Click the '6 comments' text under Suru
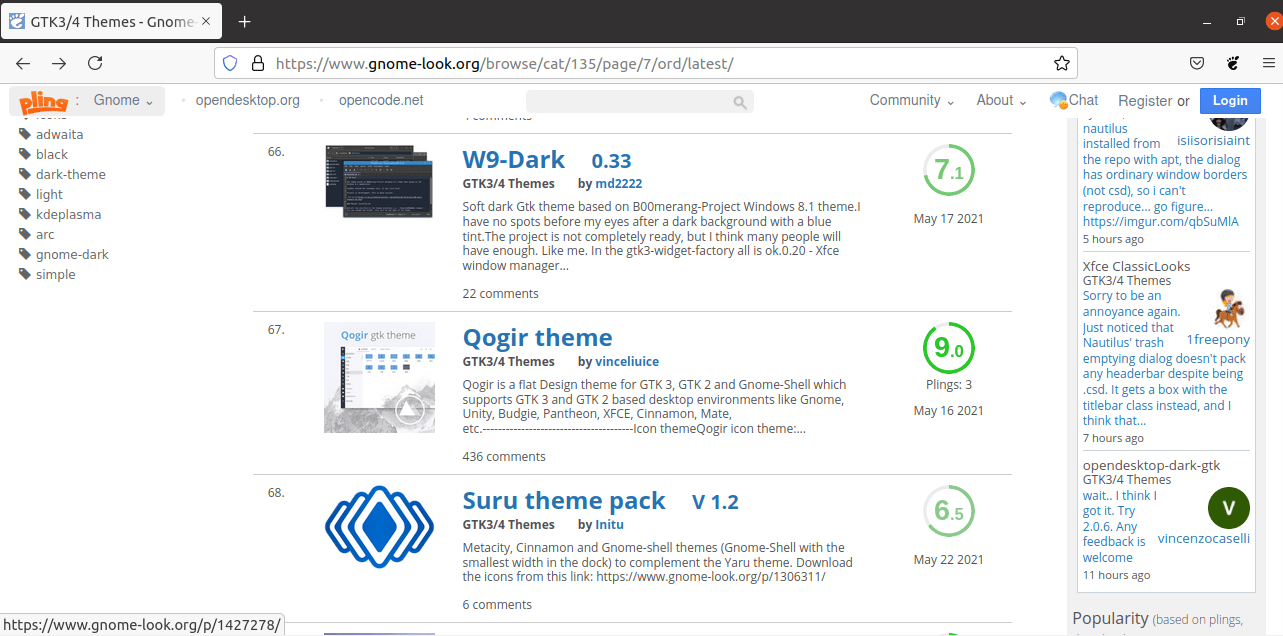This screenshot has height=636, width=1283. [x=497, y=604]
